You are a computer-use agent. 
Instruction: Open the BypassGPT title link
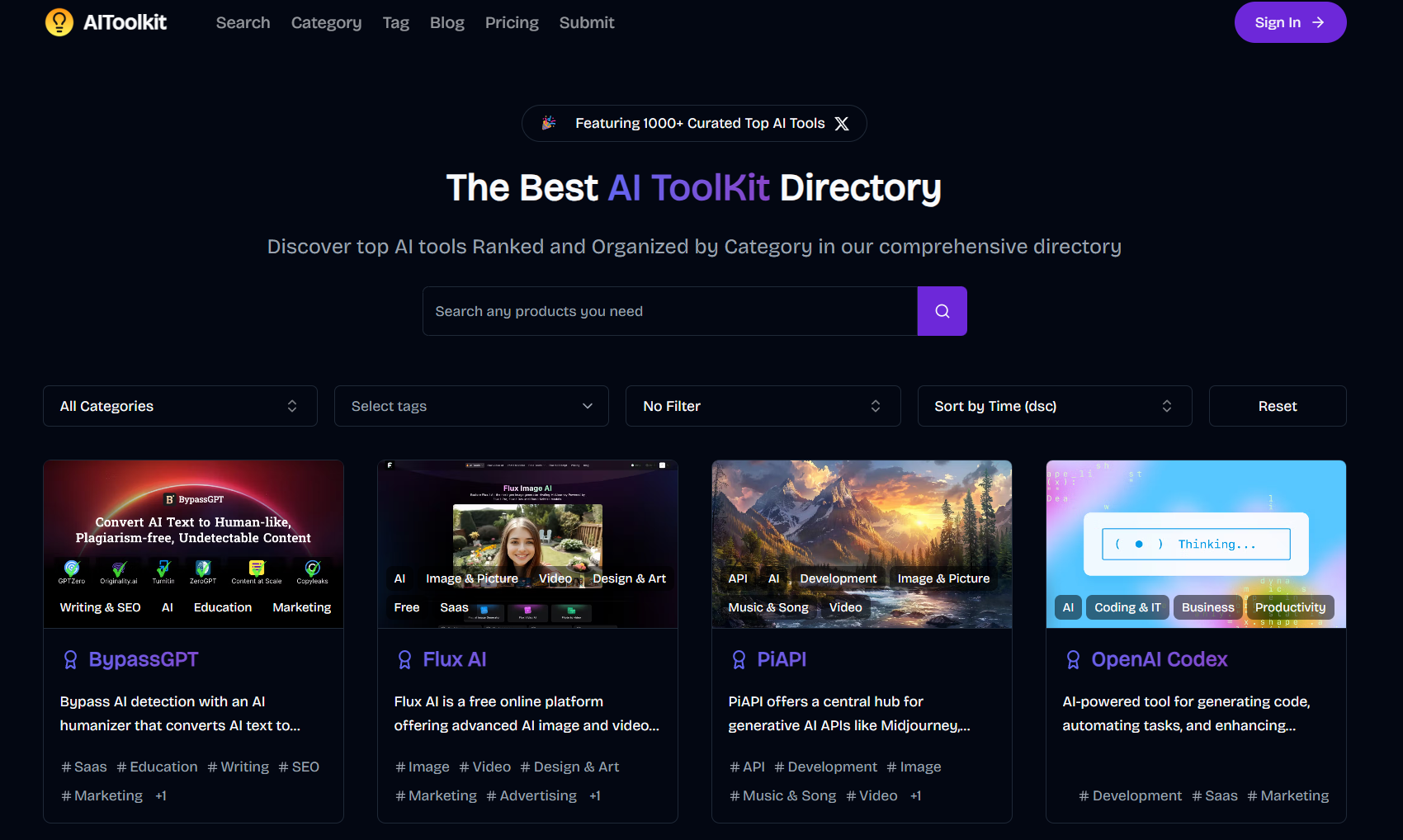pyautogui.click(x=144, y=659)
